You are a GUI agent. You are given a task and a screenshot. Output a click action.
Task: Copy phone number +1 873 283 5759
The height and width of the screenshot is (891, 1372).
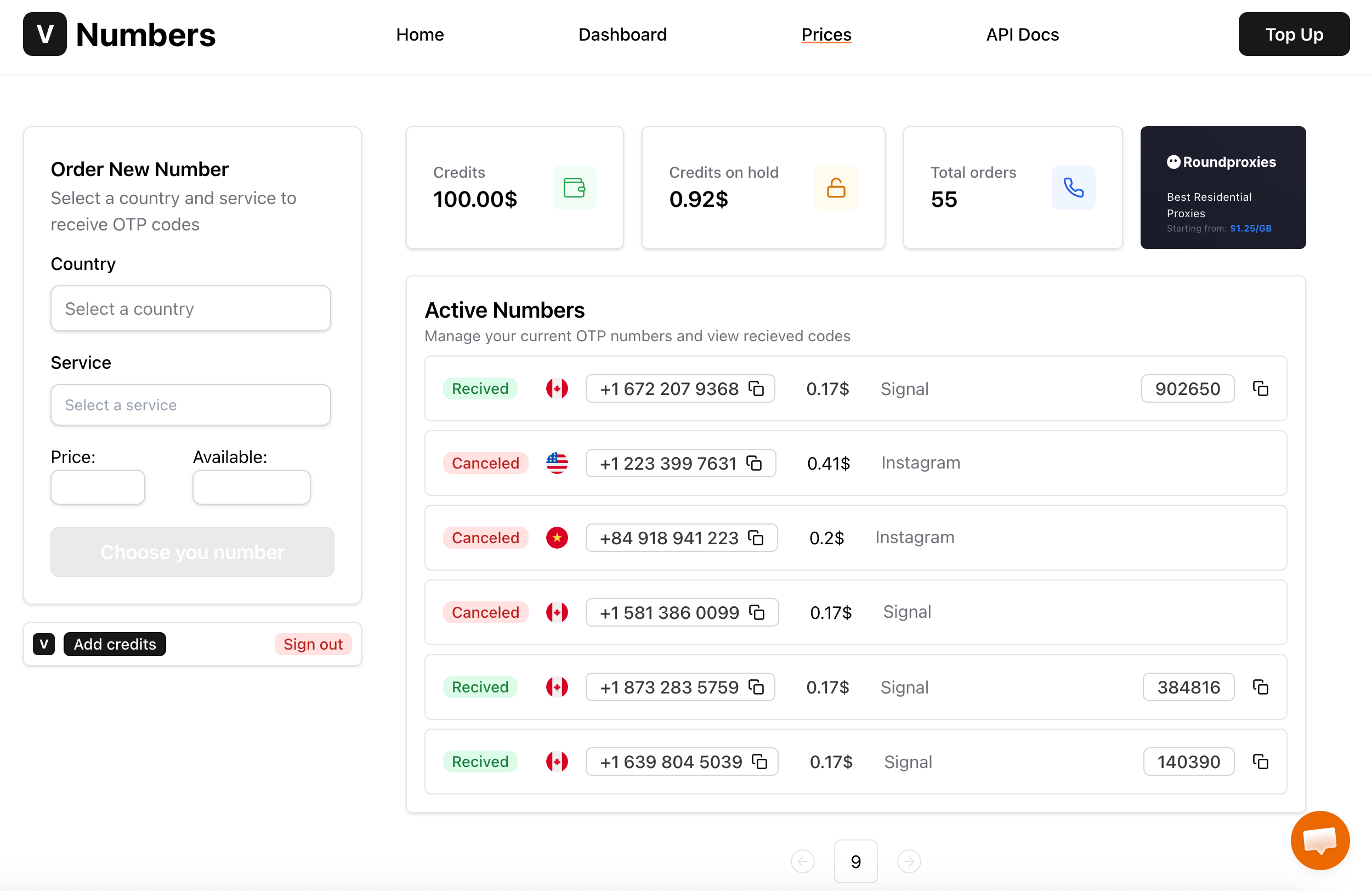coord(756,686)
